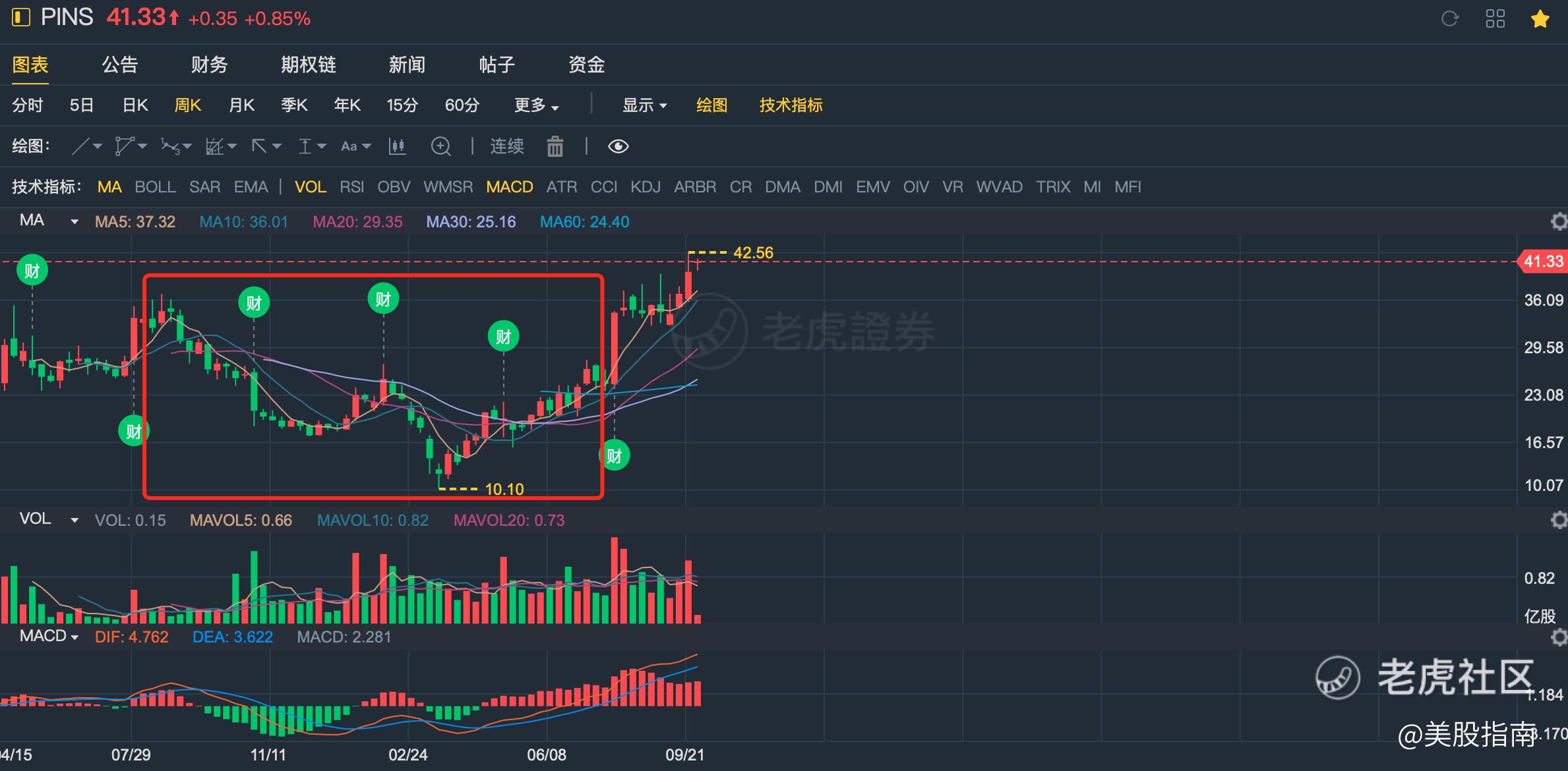Open the 更多 period dropdown

point(535,105)
